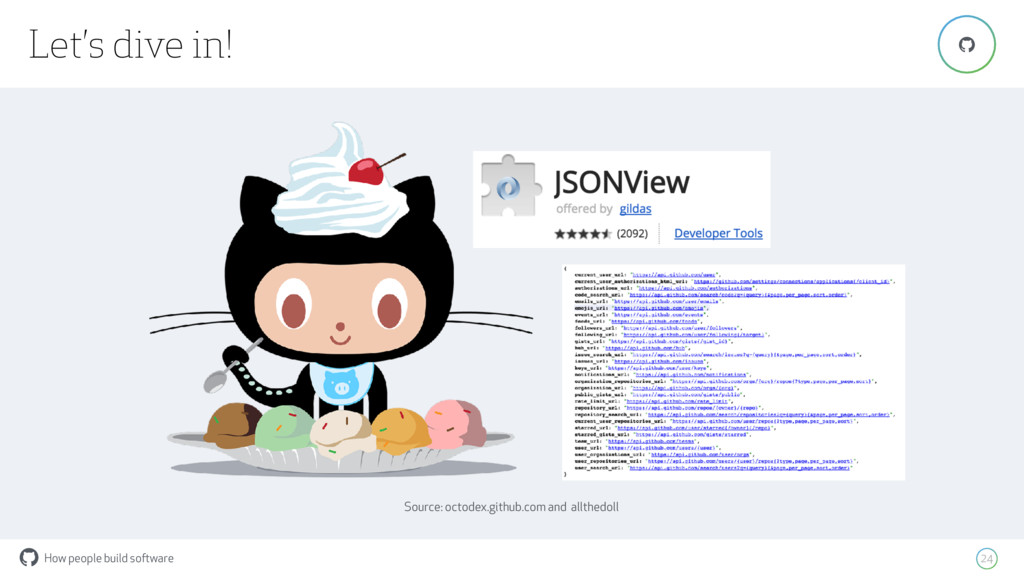Click the five-star rating of JSONView

click(x=583, y=234)
